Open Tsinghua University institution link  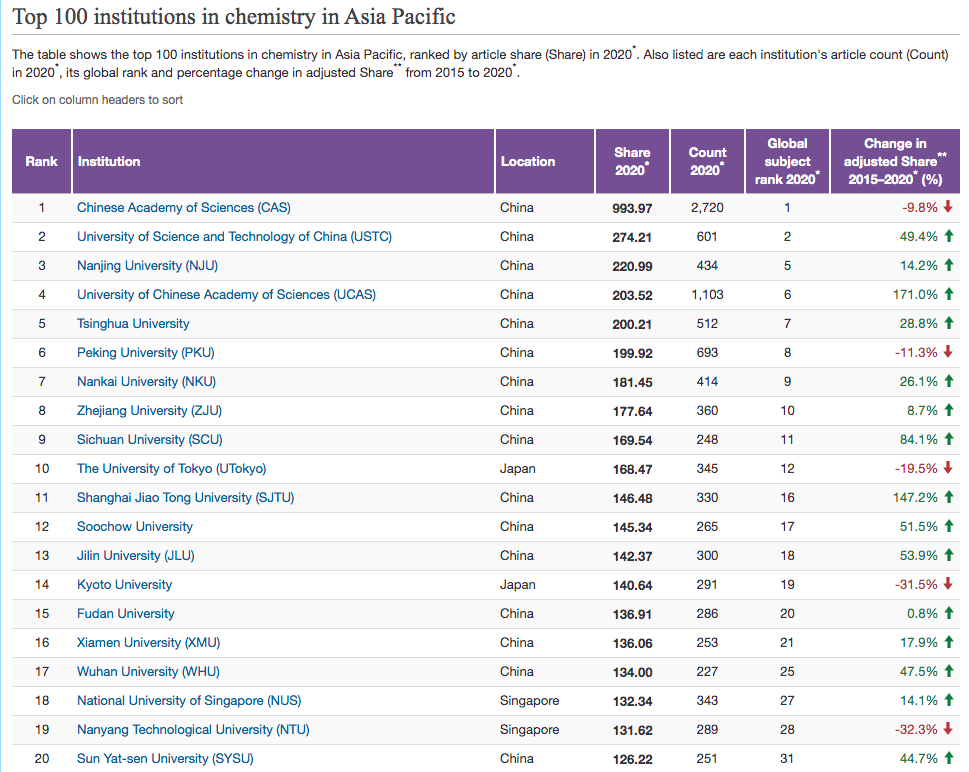pyautogui.click(x=133, y=324)
